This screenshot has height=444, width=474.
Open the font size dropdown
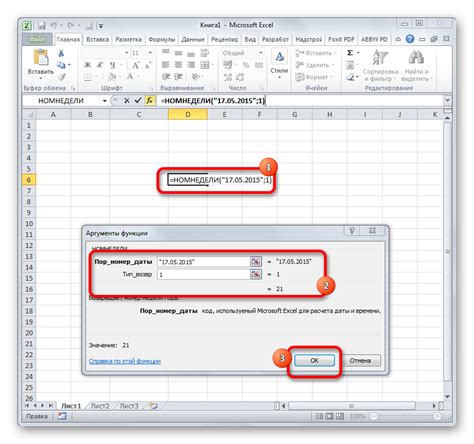click(x=150, y=53)
